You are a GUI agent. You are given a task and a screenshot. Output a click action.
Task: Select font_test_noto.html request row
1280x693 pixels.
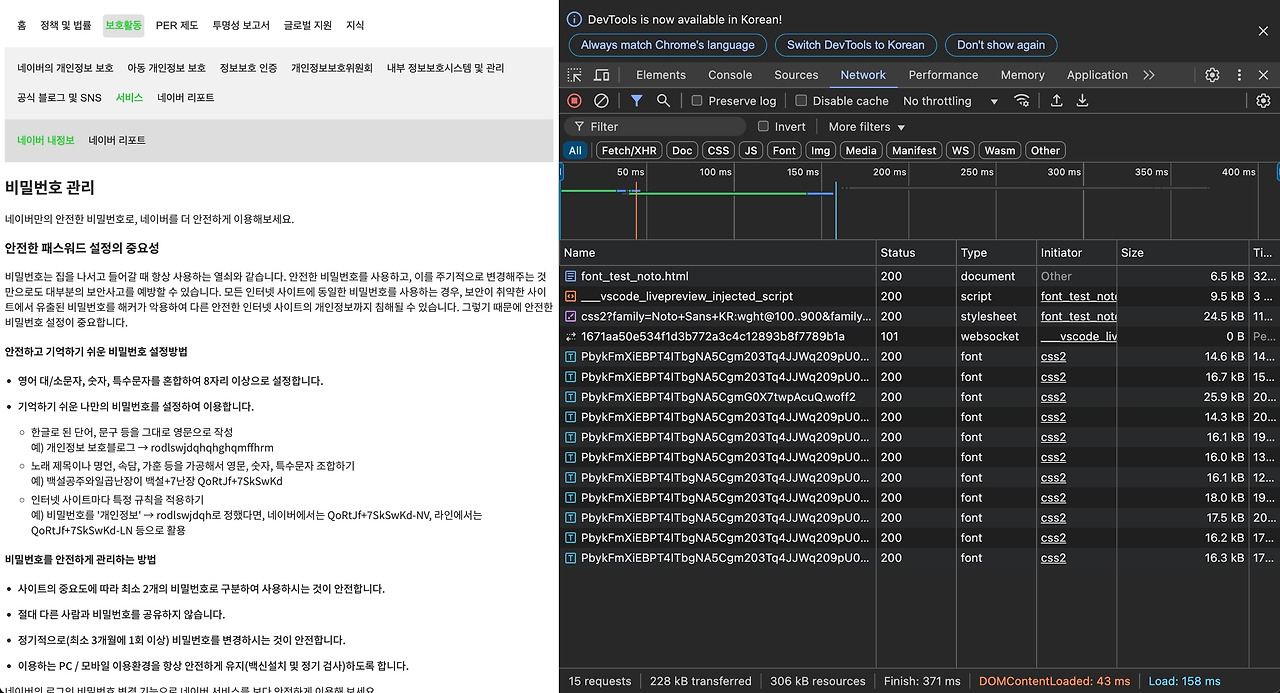(919, 276)
